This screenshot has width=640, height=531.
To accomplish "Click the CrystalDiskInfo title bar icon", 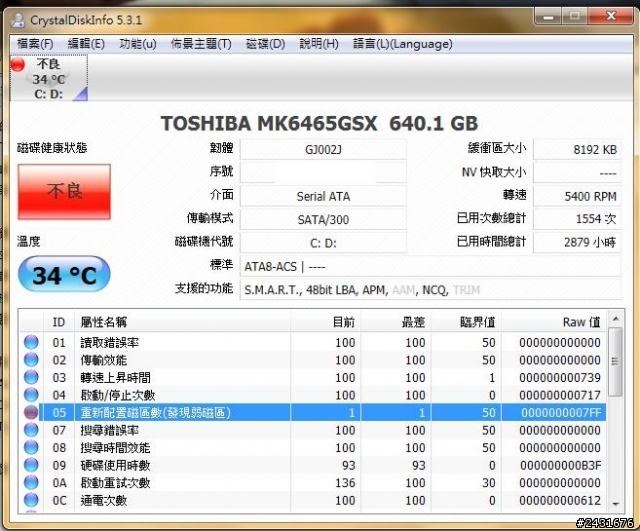I will [18, 20].
